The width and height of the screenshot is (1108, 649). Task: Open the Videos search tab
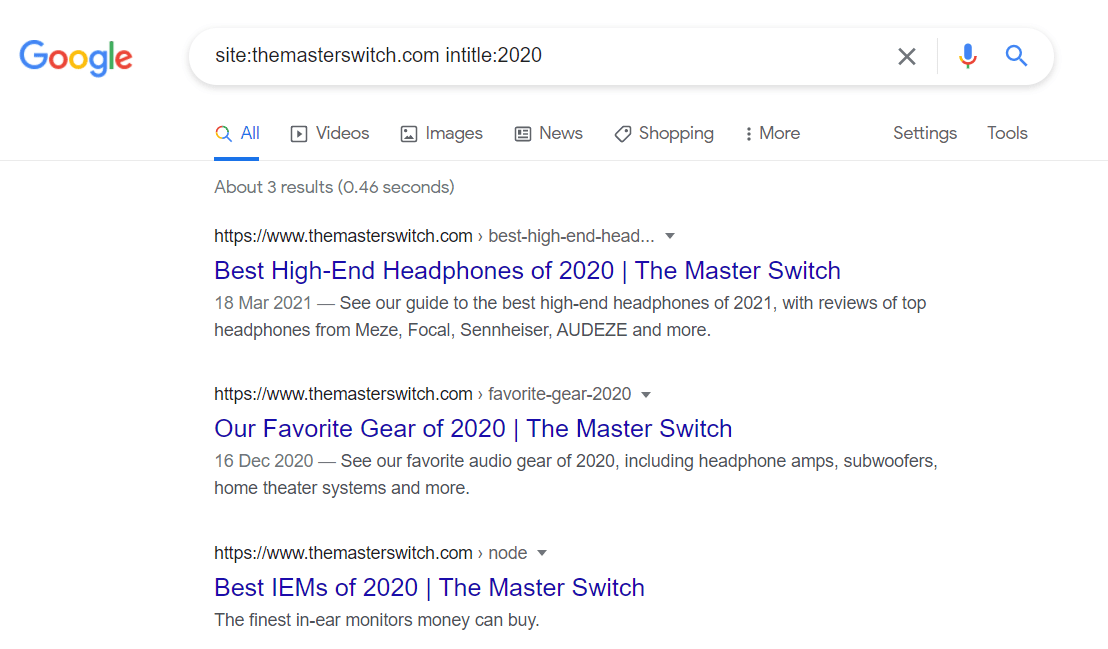(330, 133)
